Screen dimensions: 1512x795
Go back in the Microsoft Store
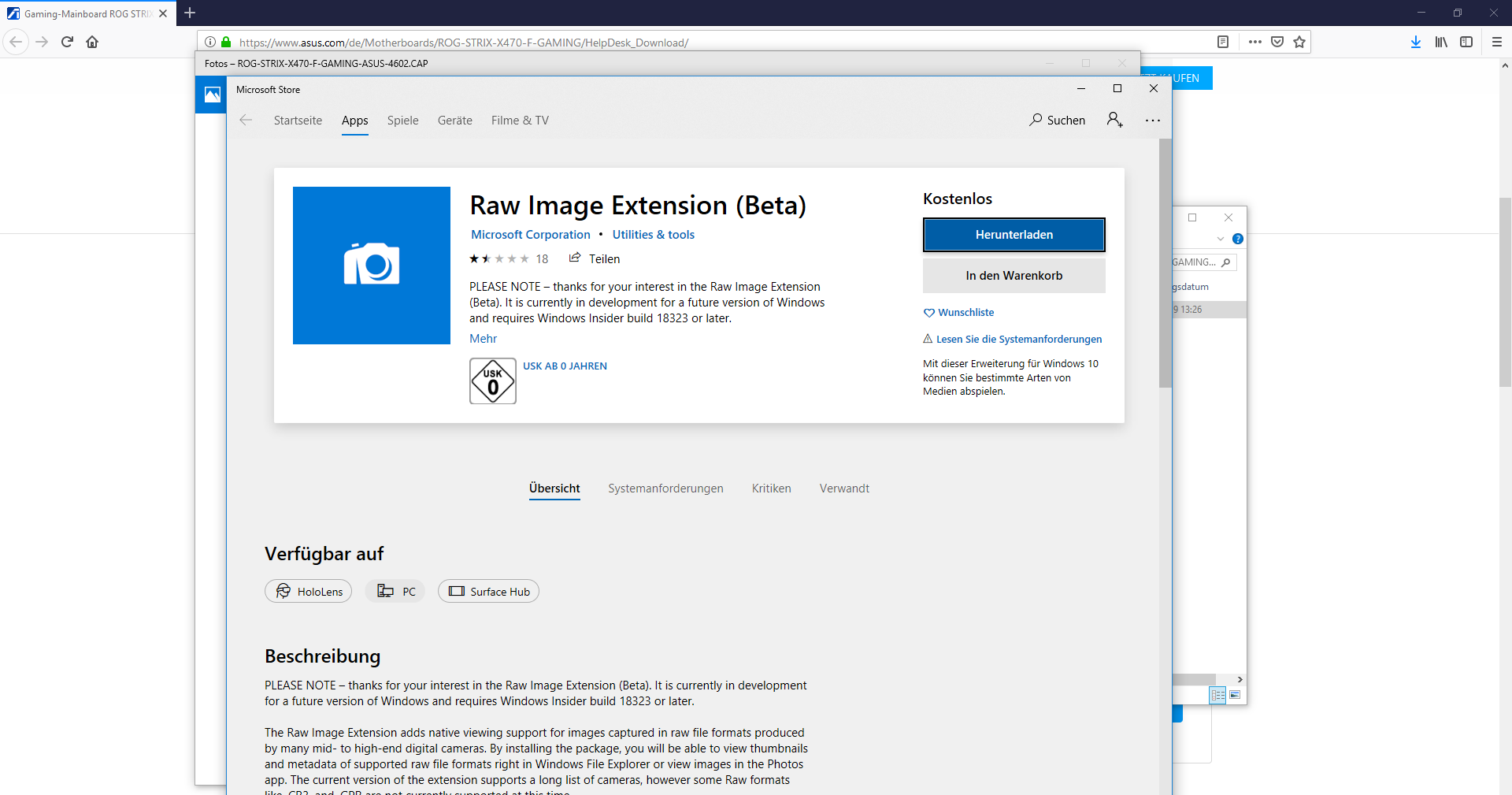[x=246, y=120]
